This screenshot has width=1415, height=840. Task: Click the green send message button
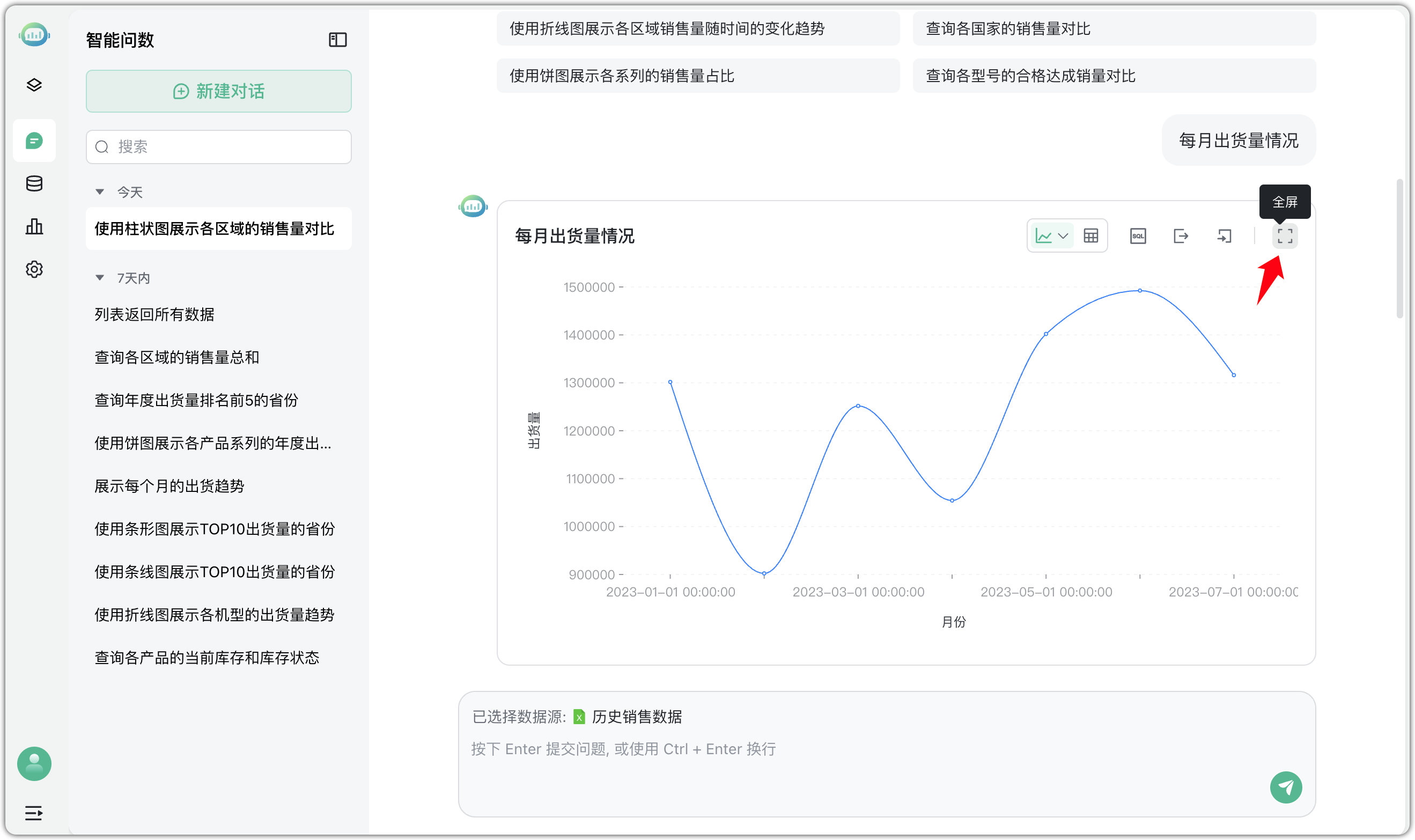point(1286,787)
